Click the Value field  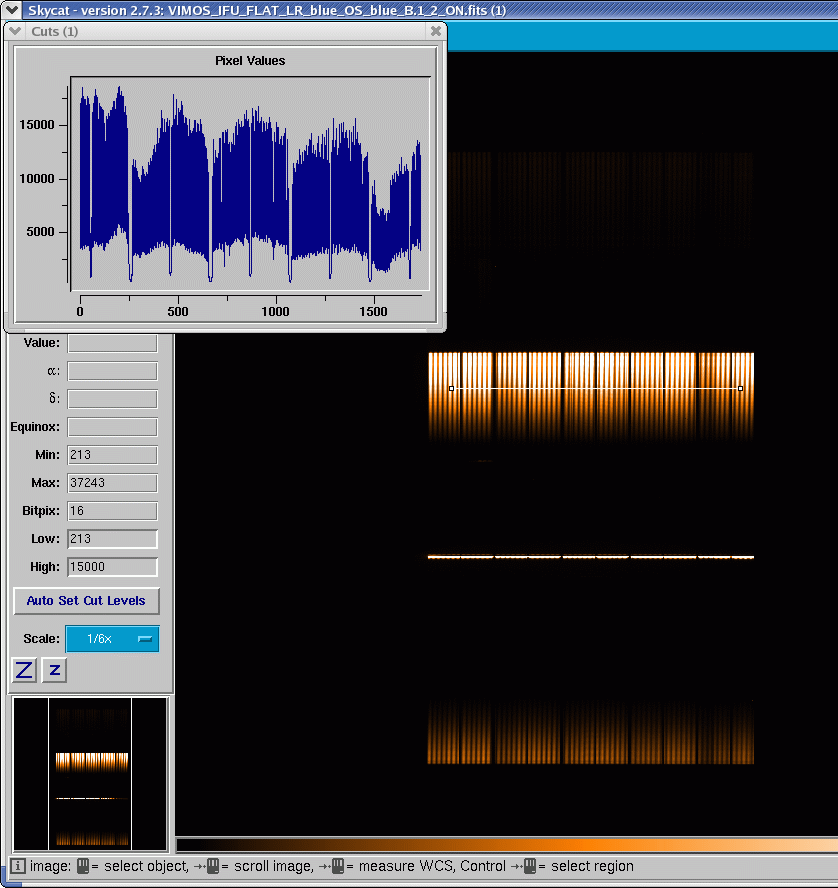click(112, 343)
